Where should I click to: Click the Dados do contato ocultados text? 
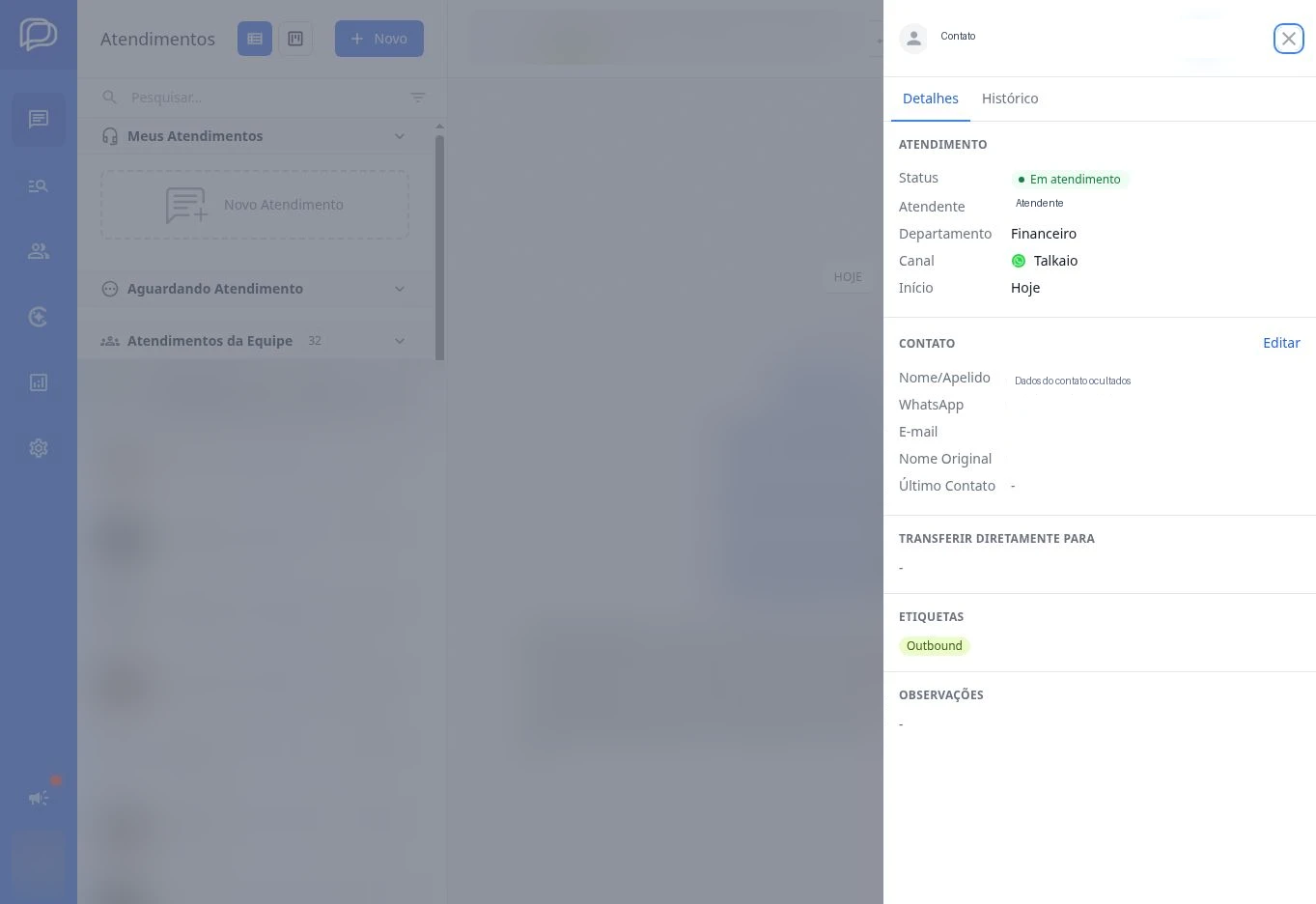1073,381
